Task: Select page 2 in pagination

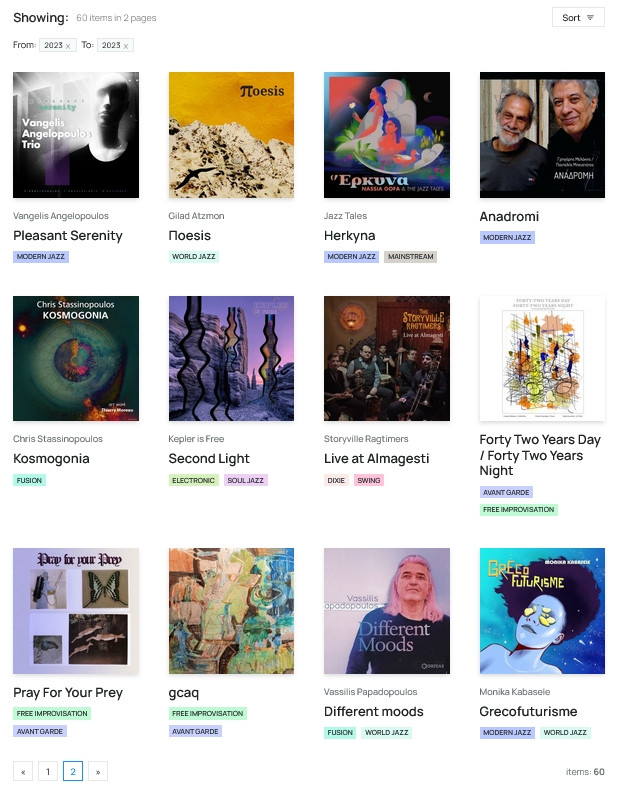Action: point(73,771)
